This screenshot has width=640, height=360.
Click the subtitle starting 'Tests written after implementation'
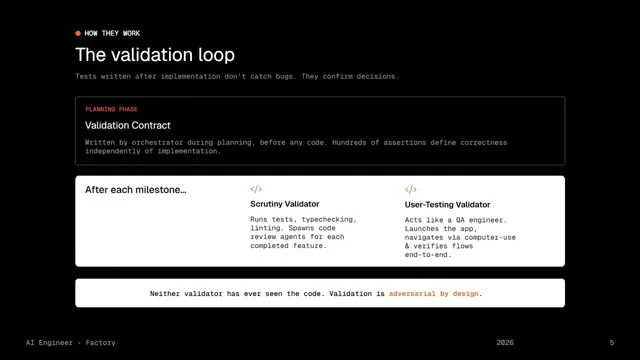(237, 76)
